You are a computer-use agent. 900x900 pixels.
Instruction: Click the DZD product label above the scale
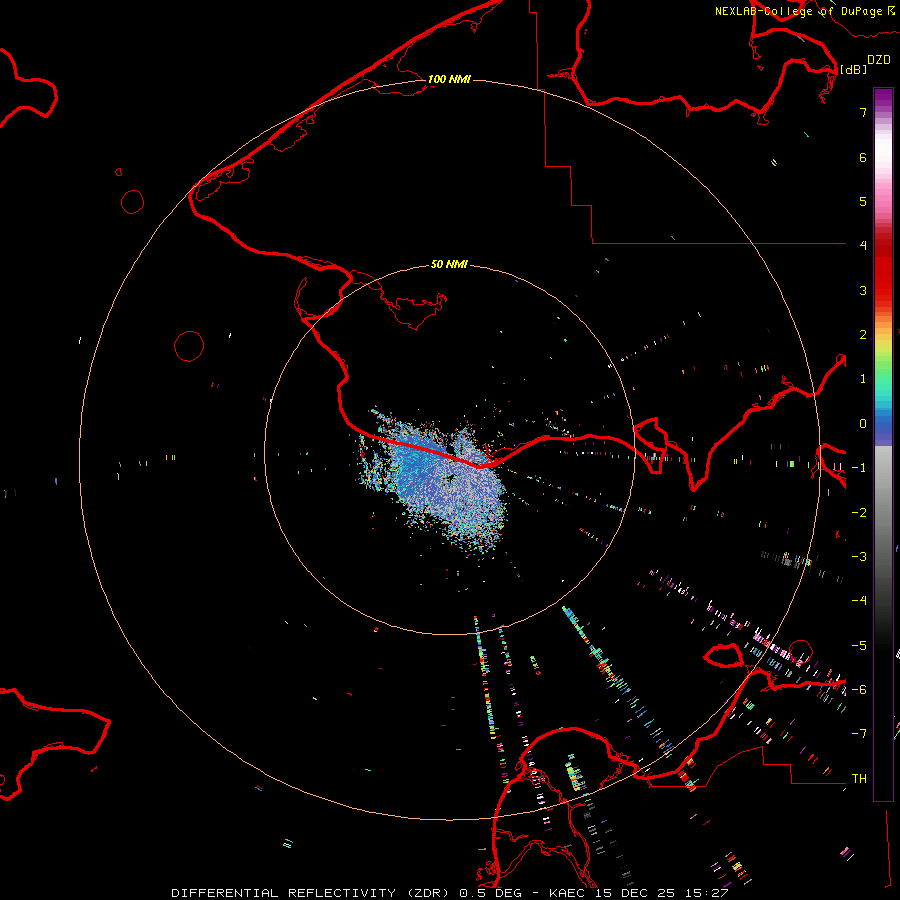point(879,60)
